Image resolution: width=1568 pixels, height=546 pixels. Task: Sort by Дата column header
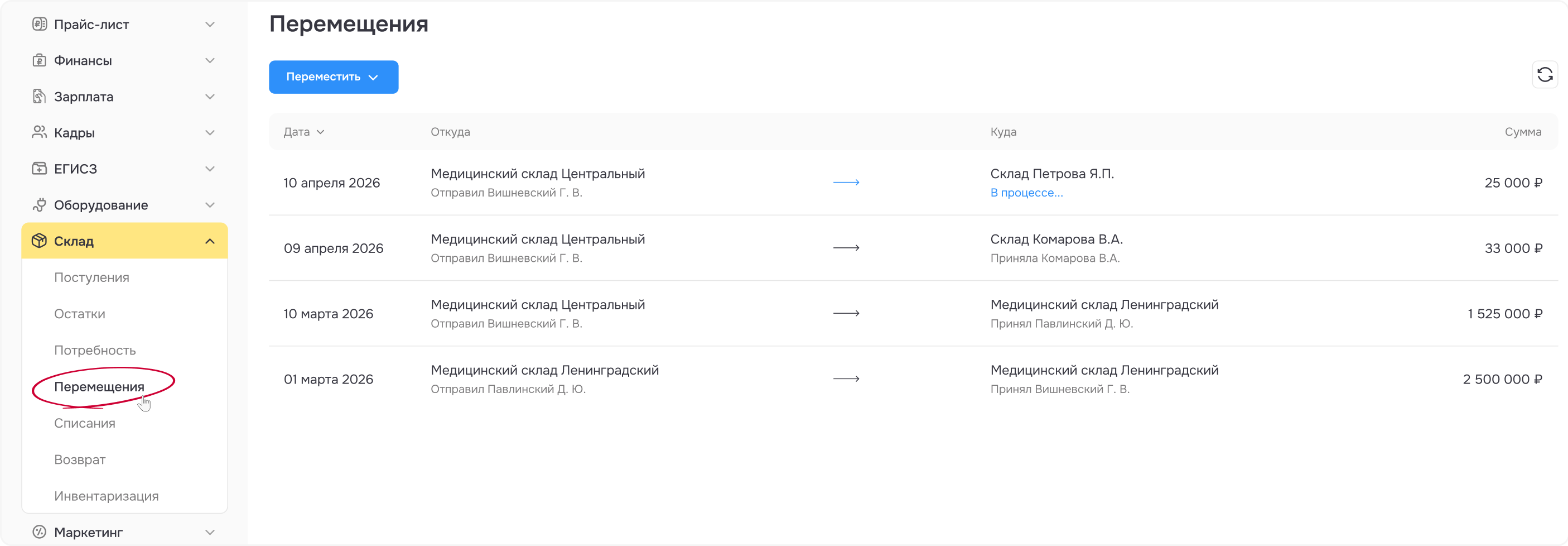click(x=304, y=132)
